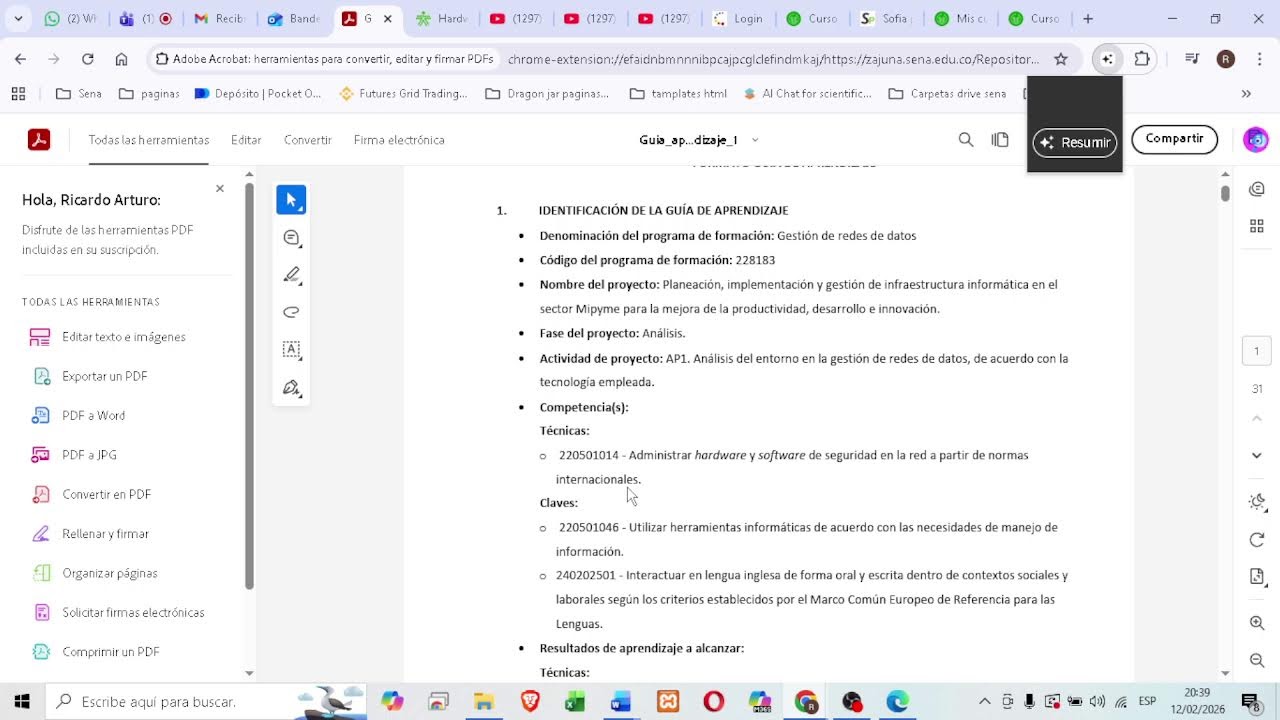Show hidden system tray icons

984,702
